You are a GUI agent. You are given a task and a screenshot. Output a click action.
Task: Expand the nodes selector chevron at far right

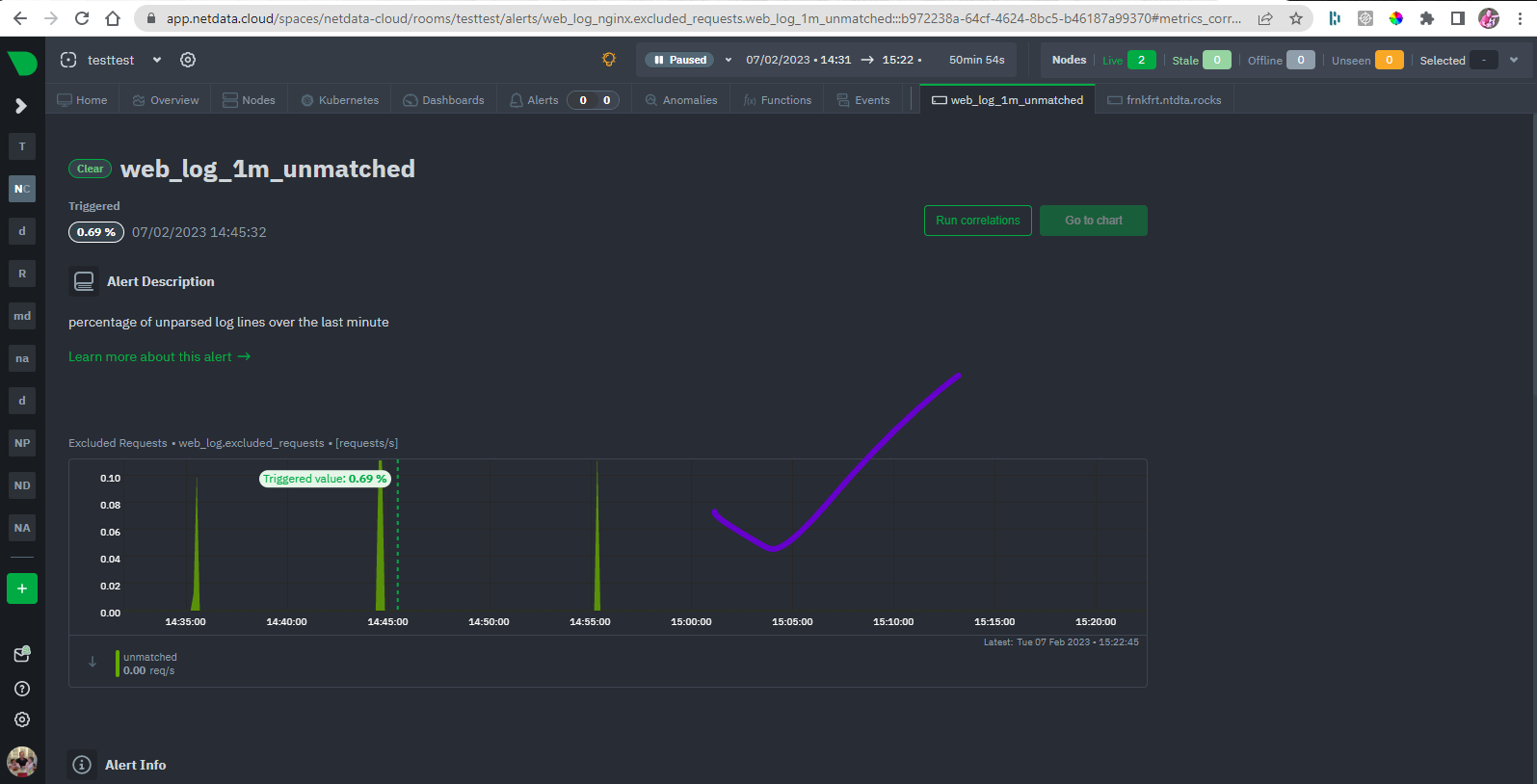point(1514,60)
